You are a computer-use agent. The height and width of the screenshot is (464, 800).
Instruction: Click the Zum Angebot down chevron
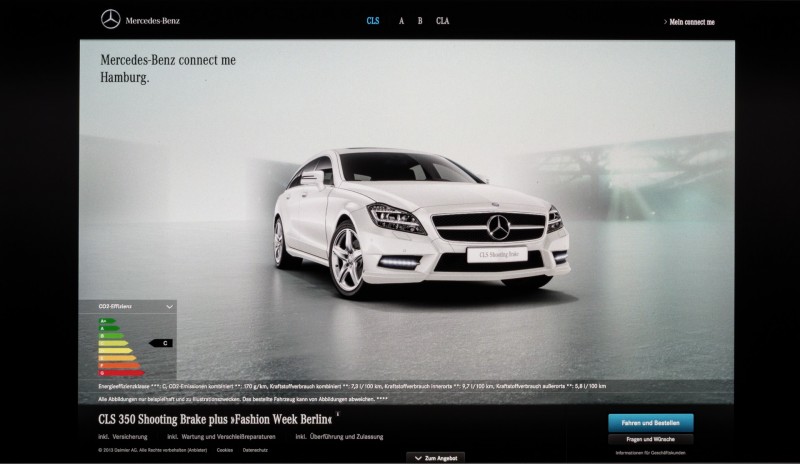[x=418, y=458]
